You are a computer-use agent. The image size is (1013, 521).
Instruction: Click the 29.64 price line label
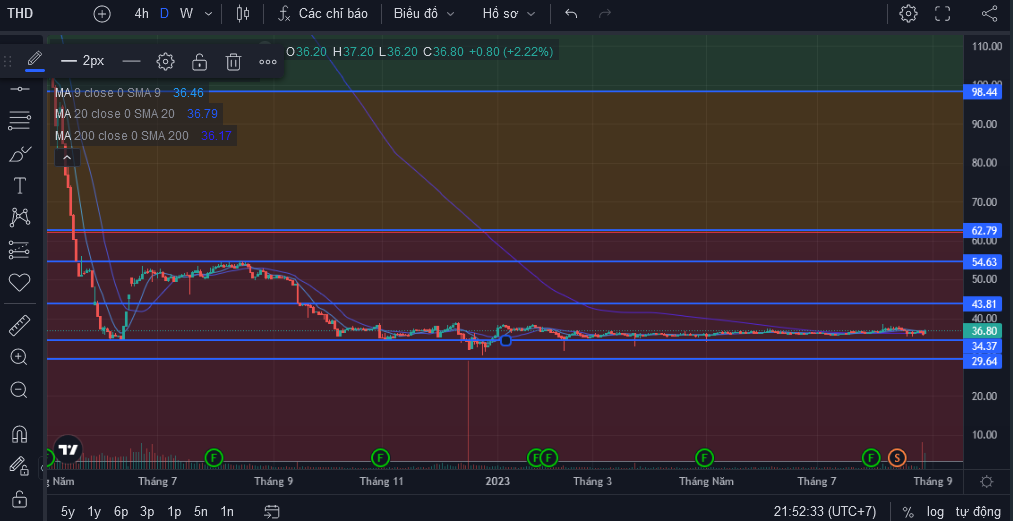tap(984, 361)
